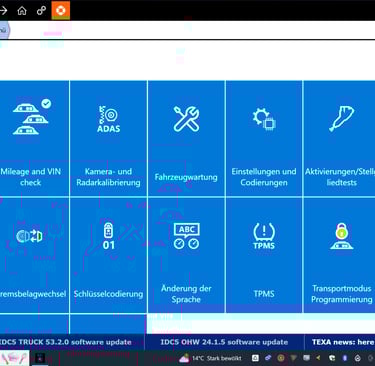Open the Aktivierungen/Stellgliedtests tile
The height and width of the screenshot is (366, 375).
click(339, 138)
